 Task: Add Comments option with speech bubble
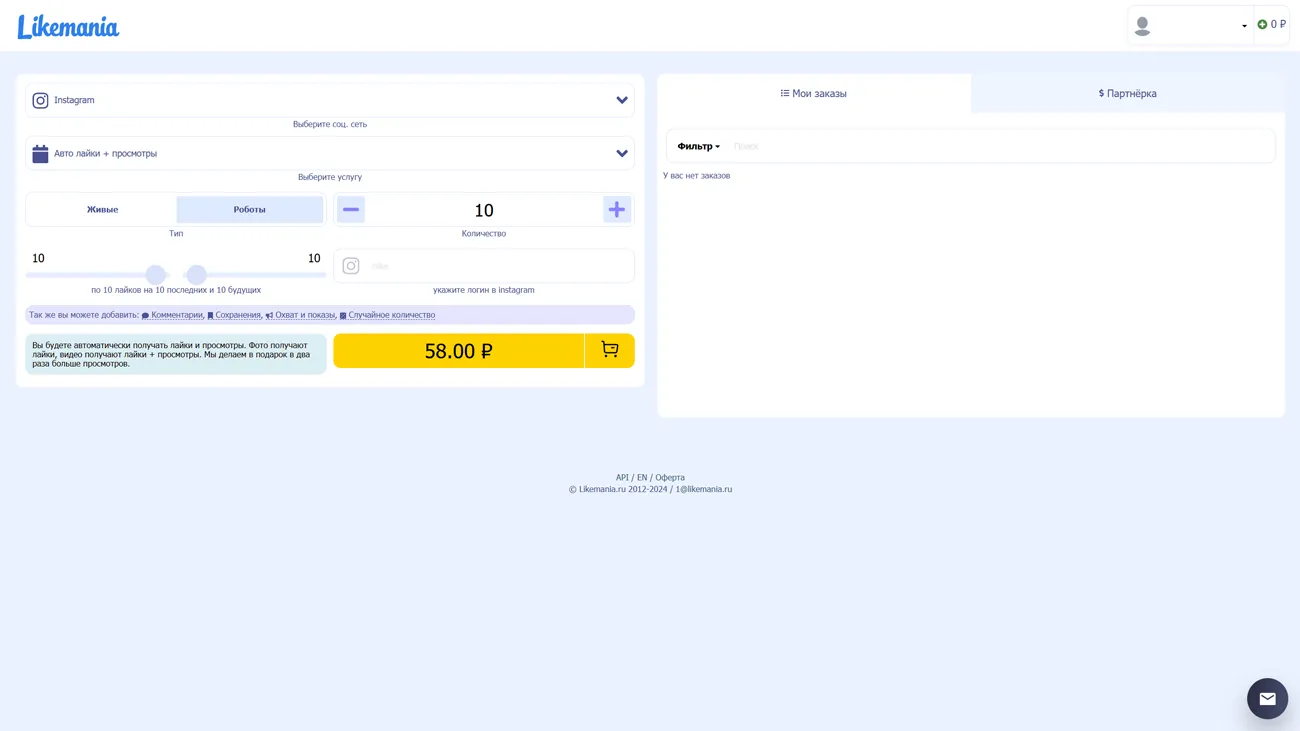172,315
